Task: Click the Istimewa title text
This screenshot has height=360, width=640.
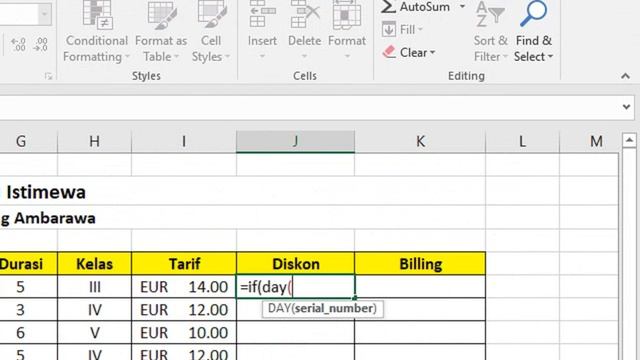Action: click(x=46, y=192)
